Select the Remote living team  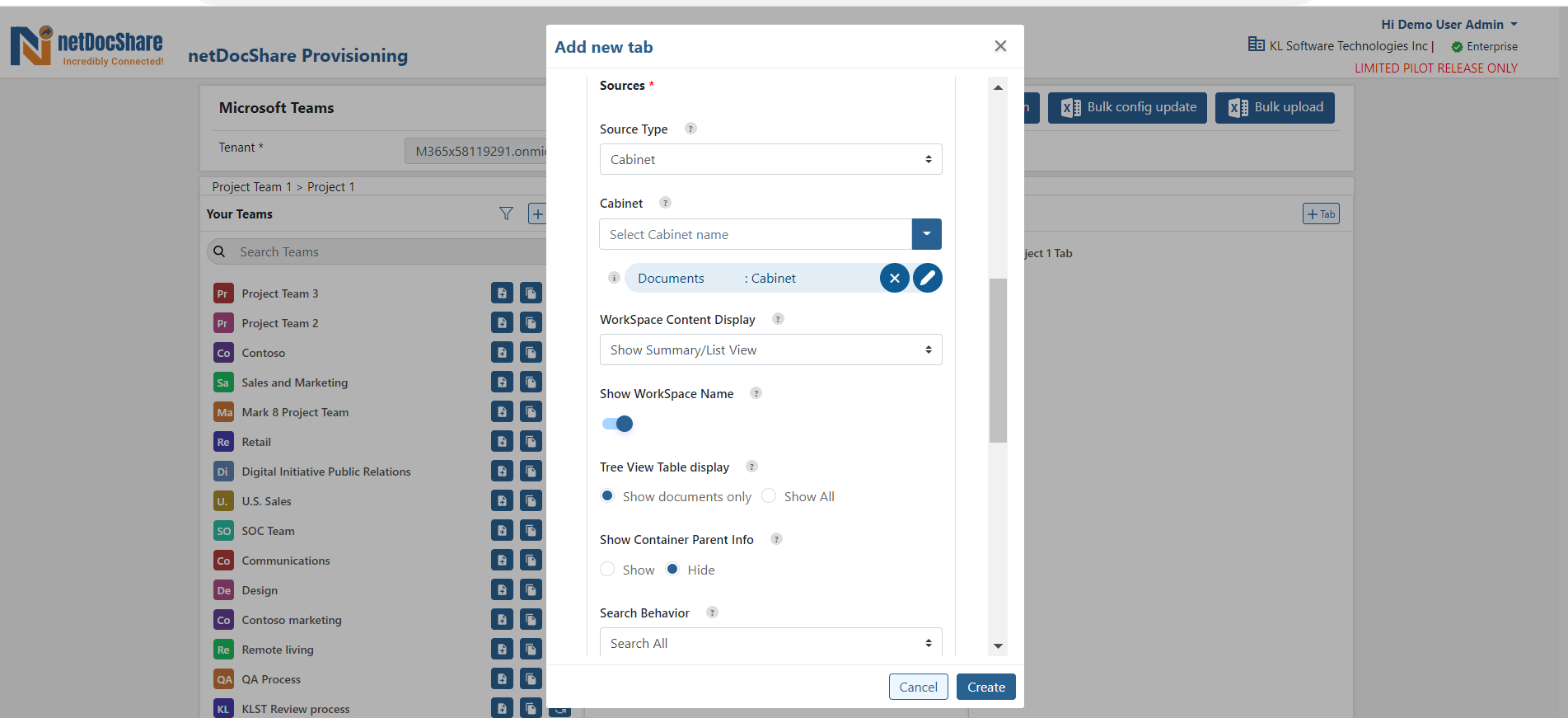click(278, 650)
